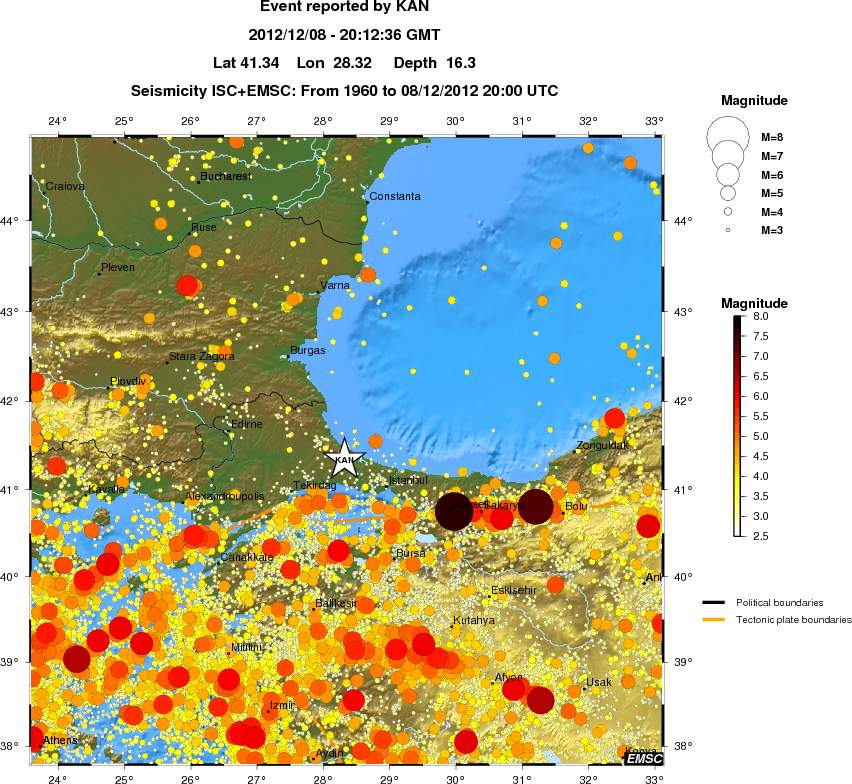Click the event date 2012/12/08 - 20:12:36 GMT
The width and height of the screenshot is (852, 784).
[x=344, y=35]
